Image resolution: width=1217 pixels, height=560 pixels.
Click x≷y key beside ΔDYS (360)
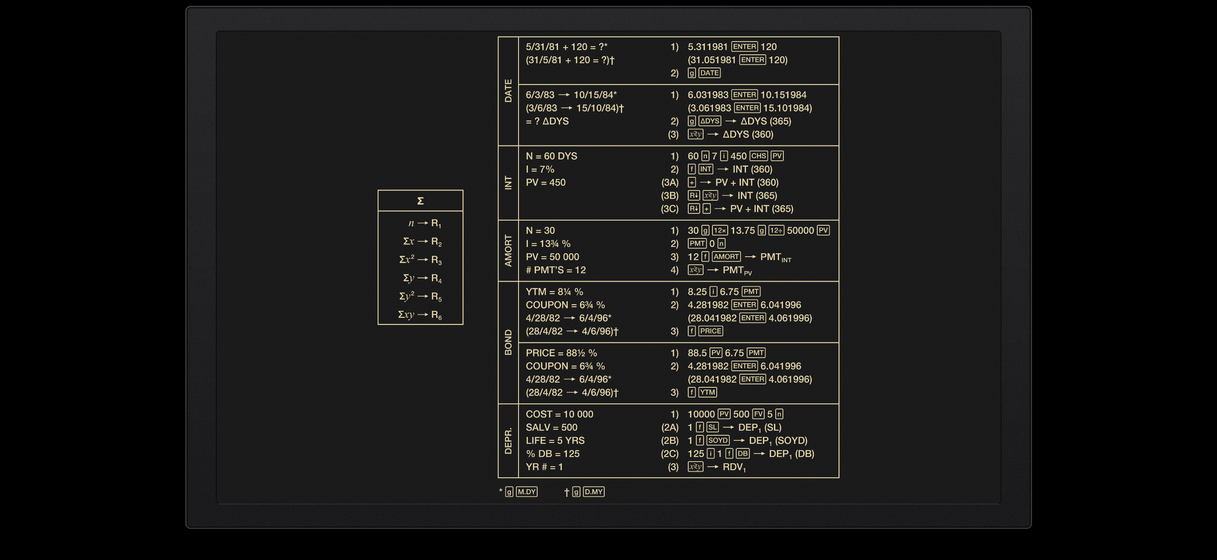click(696, 134)
